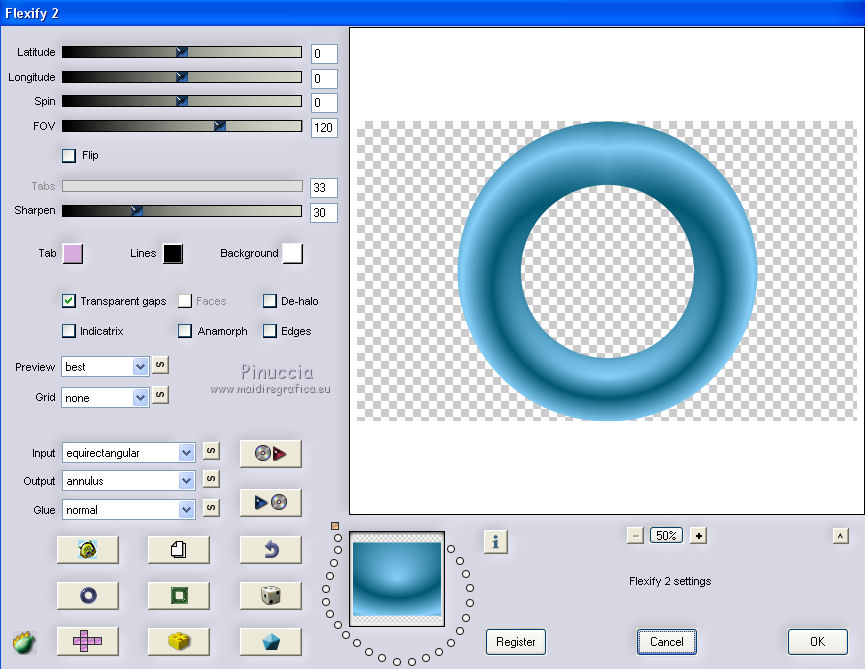Enable the Edges checkbox
Viewport: 865px width, 669px height.
(x=269, y=331)
